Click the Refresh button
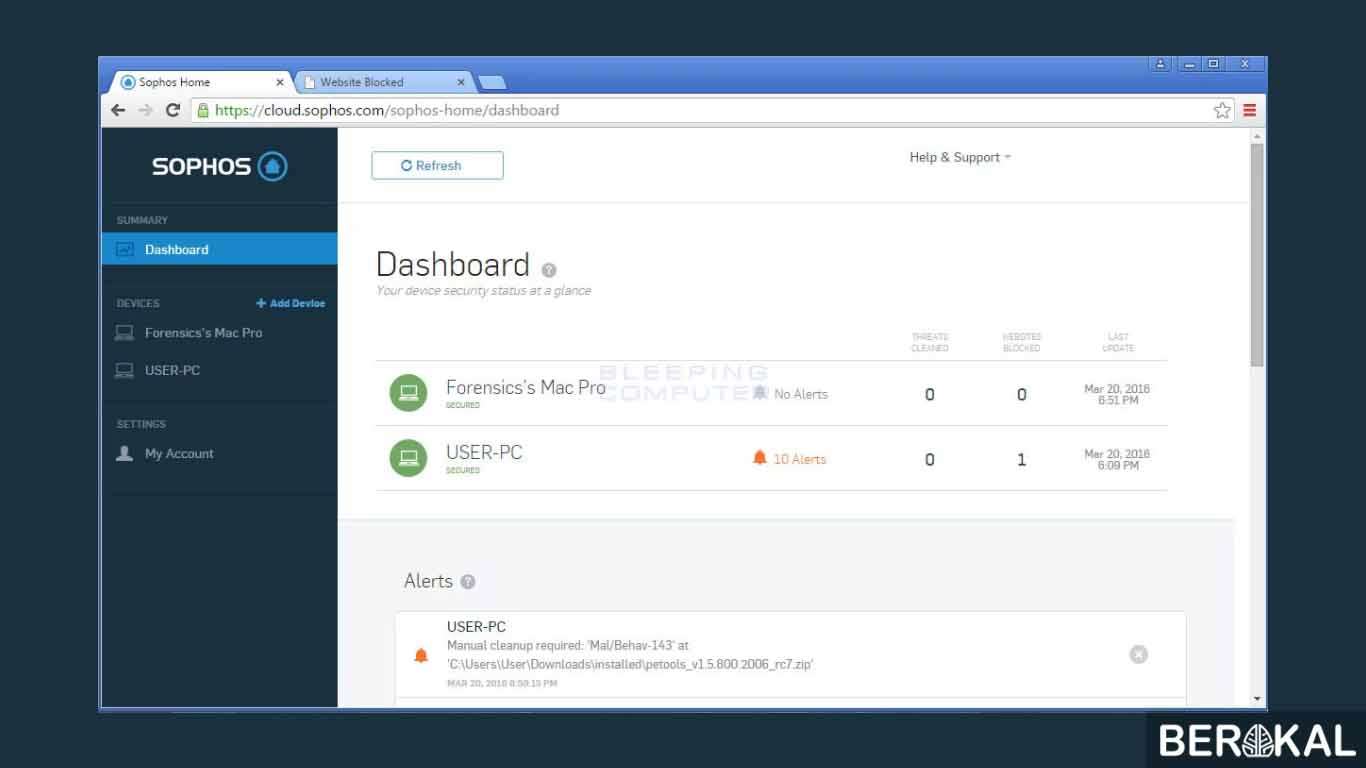This screenshot has width=1366, height=768. [437, 166]
